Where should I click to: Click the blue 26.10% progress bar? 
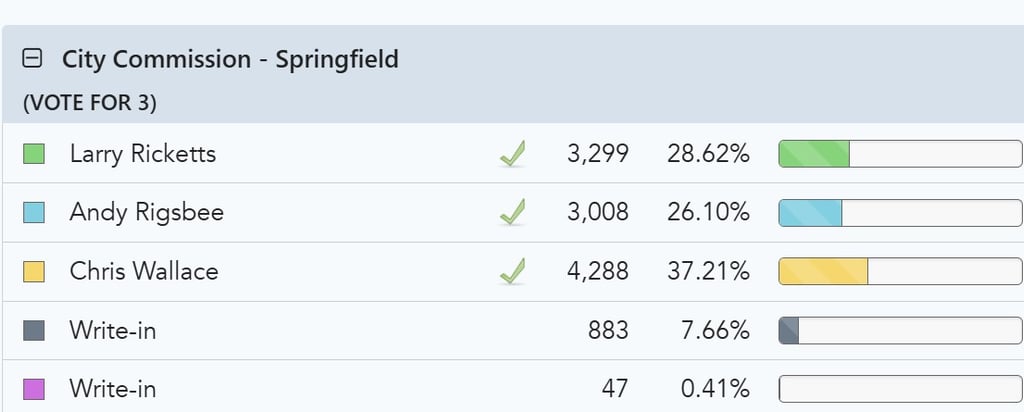pyautogui.click(x=900, y=212)
